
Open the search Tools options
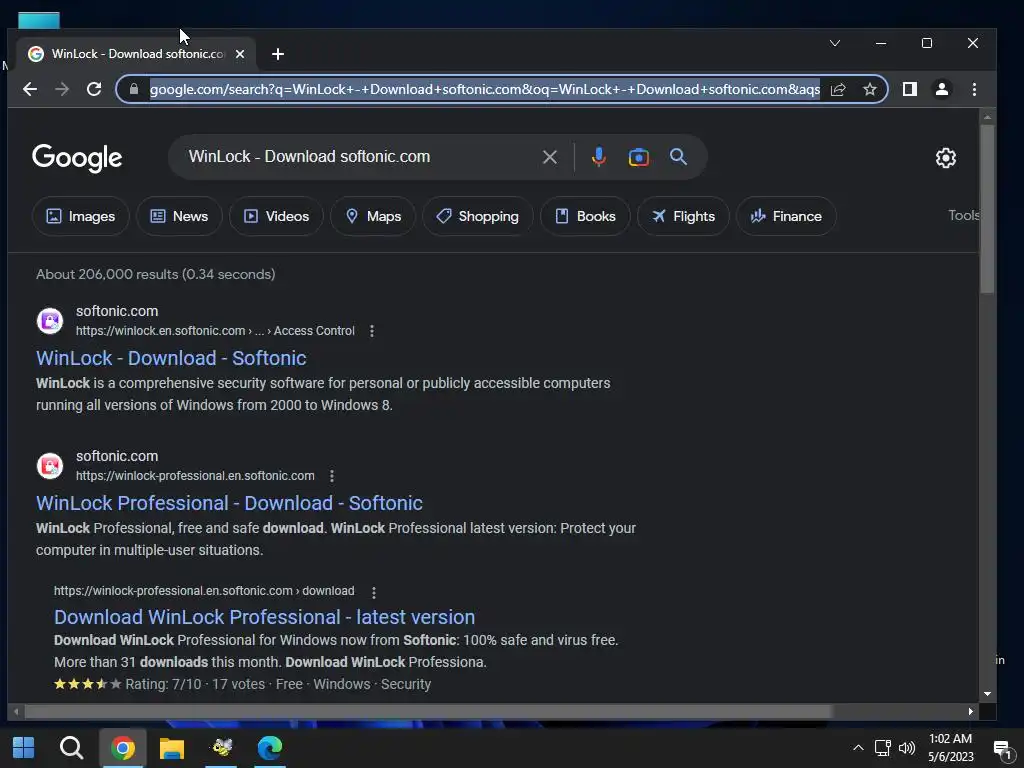coord(963,216)
